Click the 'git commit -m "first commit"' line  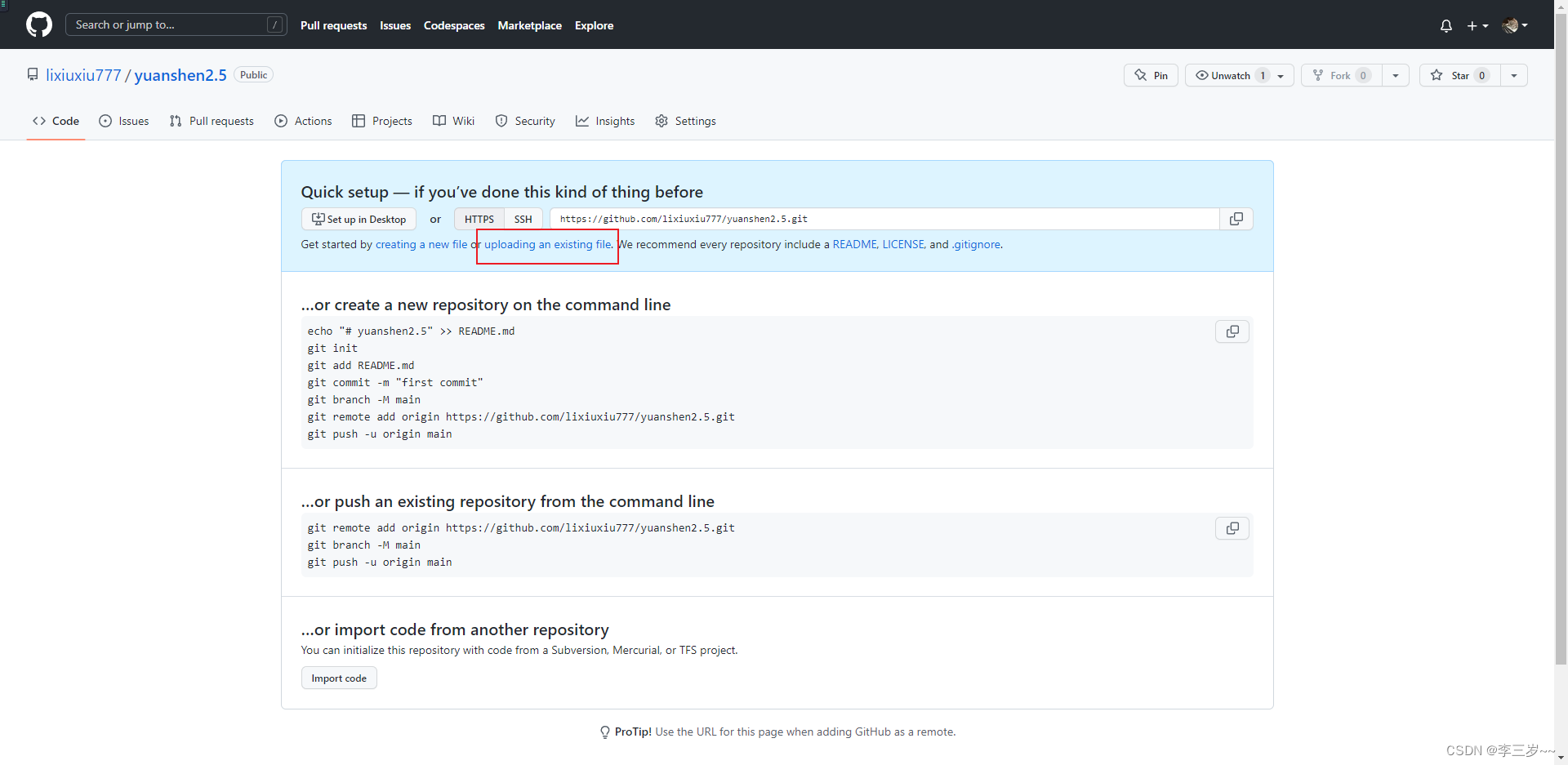(395, 383)
